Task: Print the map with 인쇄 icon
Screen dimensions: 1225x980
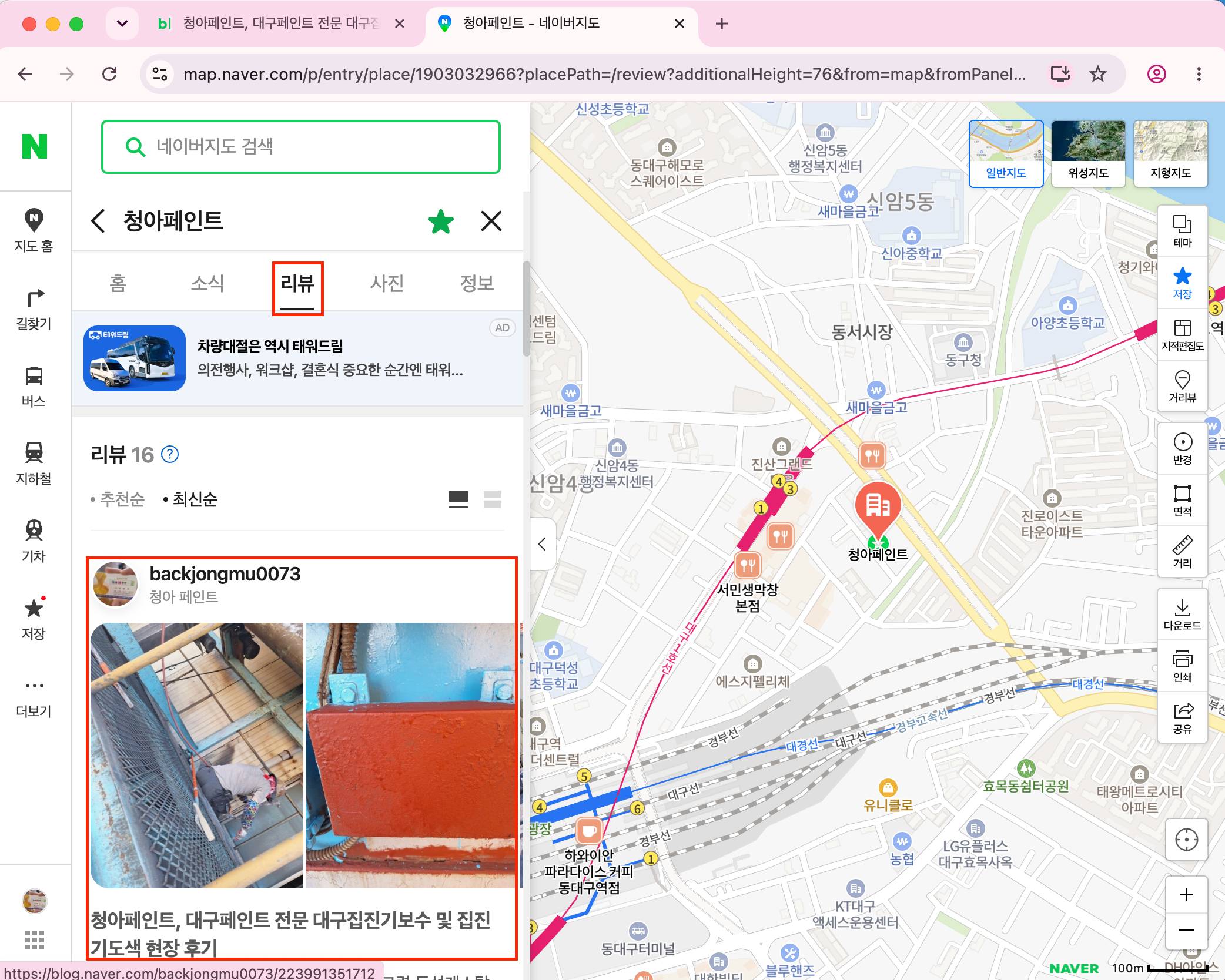Action: tap(1183, 666)
